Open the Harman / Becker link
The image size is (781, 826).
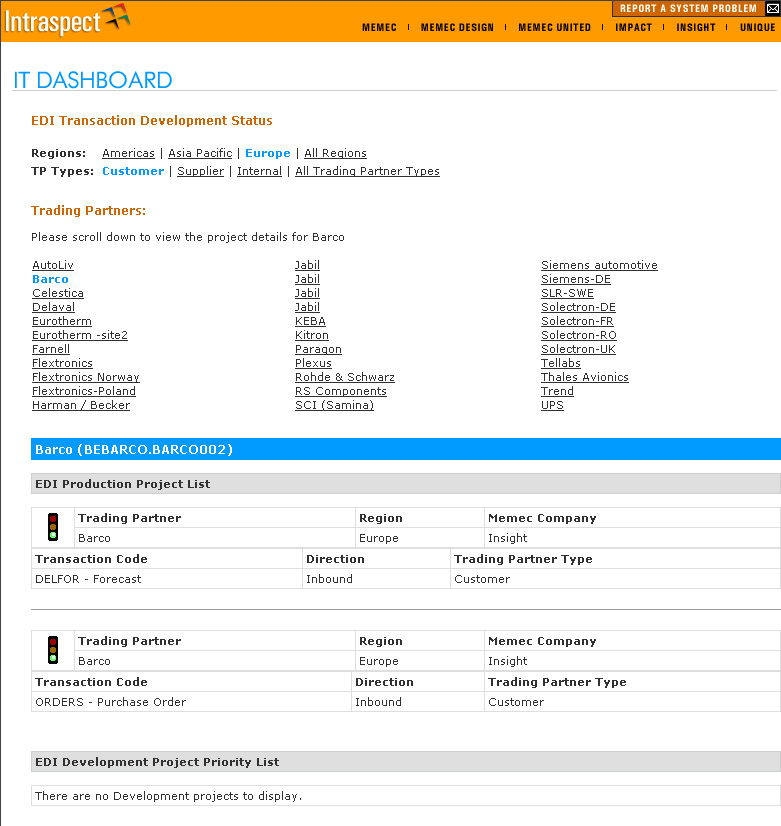(81, 405)
